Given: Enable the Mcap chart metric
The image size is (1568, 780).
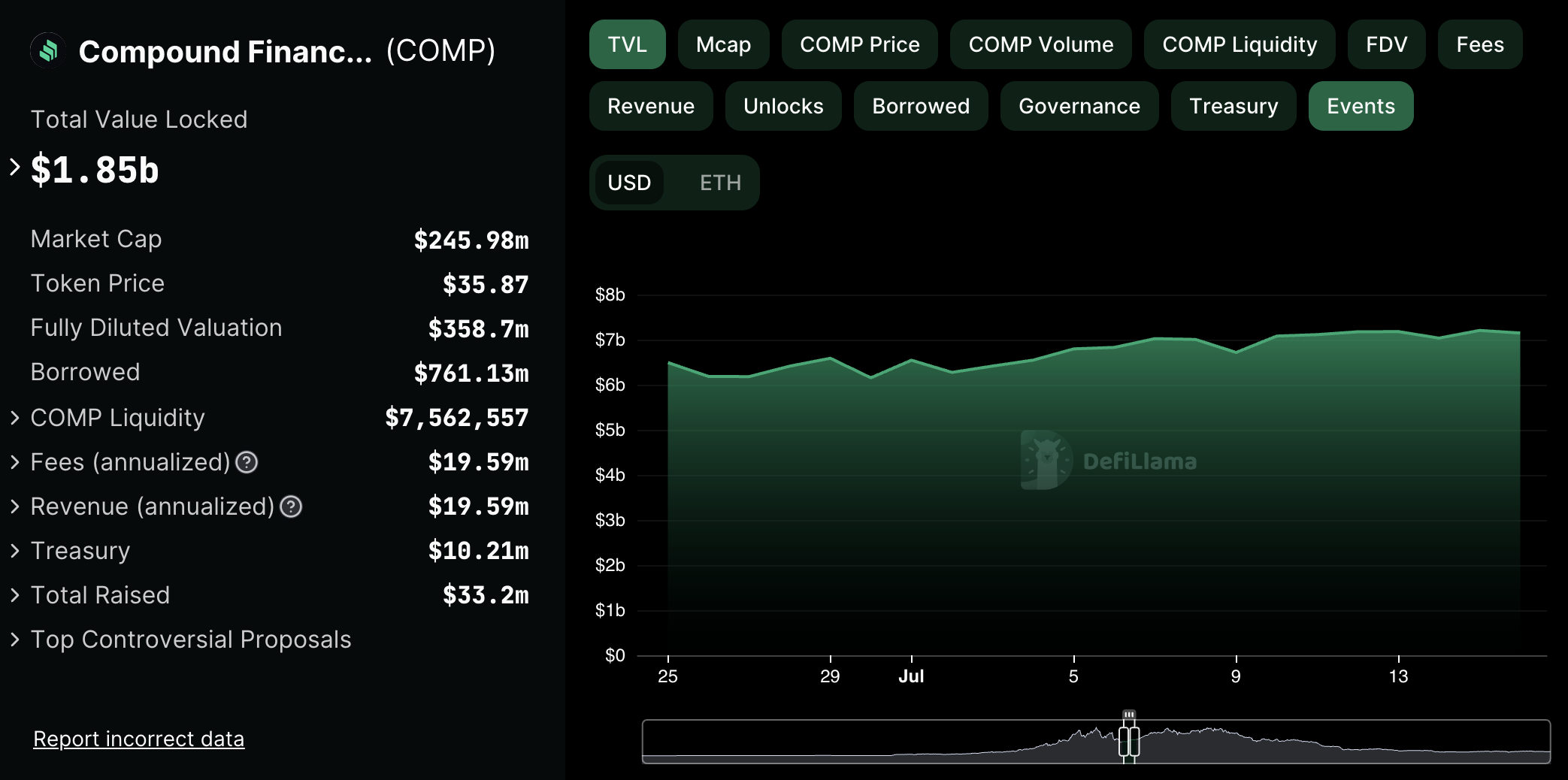Looking at the screenshot, I should 723,44.
